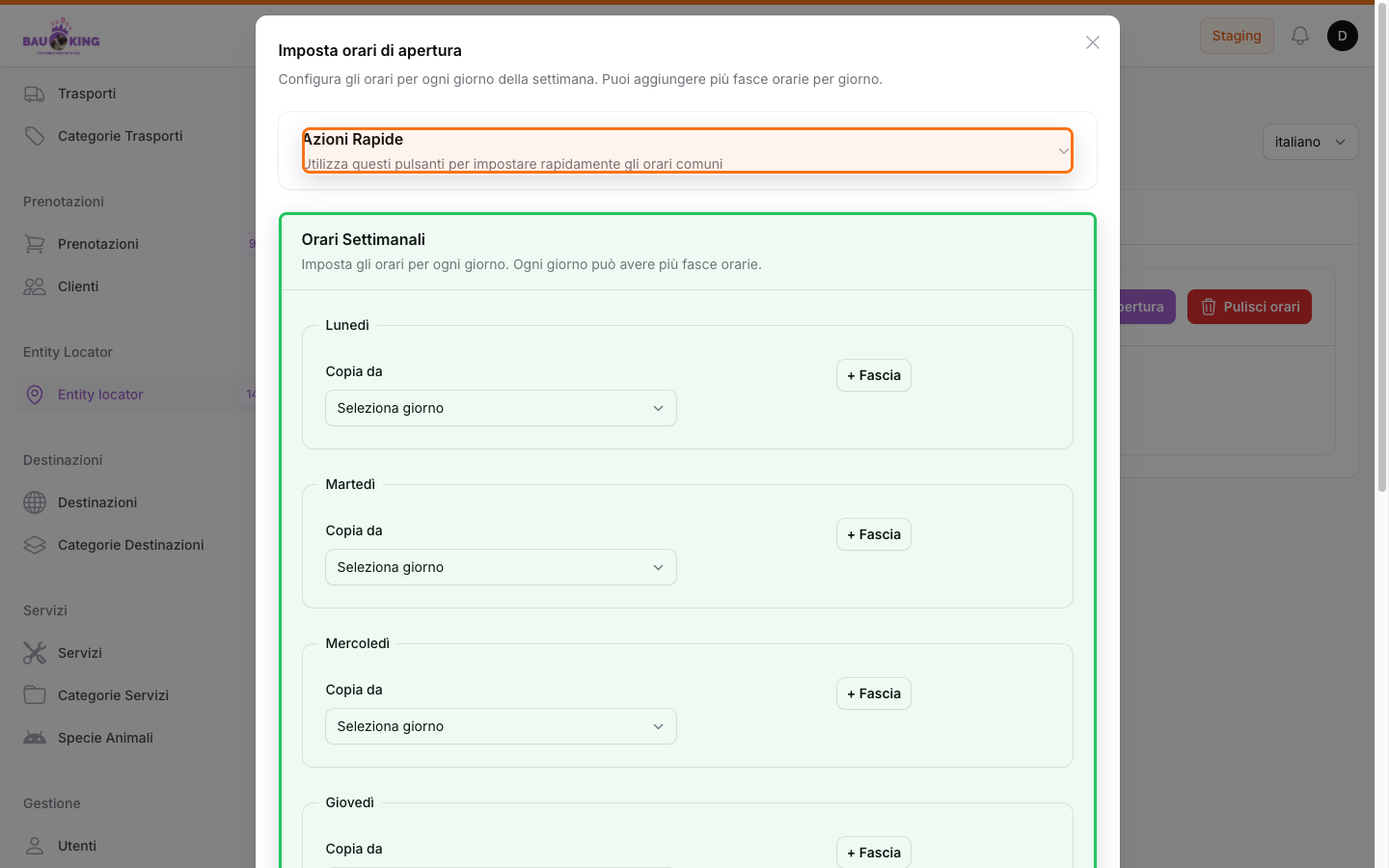Click the Servizi tools icon
This screenshot has width=1389, height=868.
35,653
